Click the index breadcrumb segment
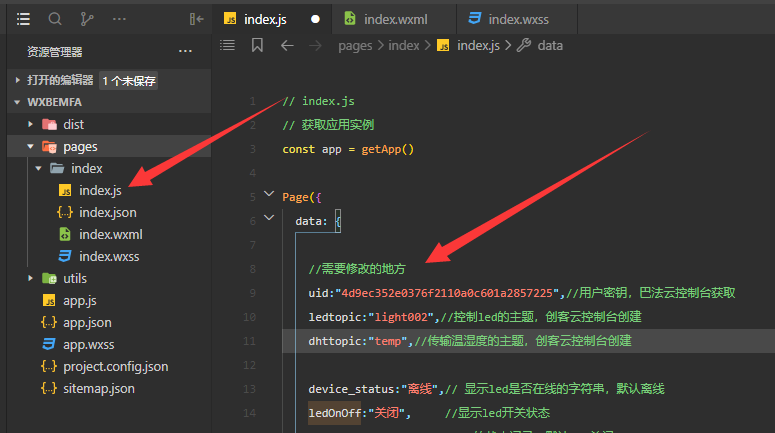This screenshot has width=775, height=433. 404,46
